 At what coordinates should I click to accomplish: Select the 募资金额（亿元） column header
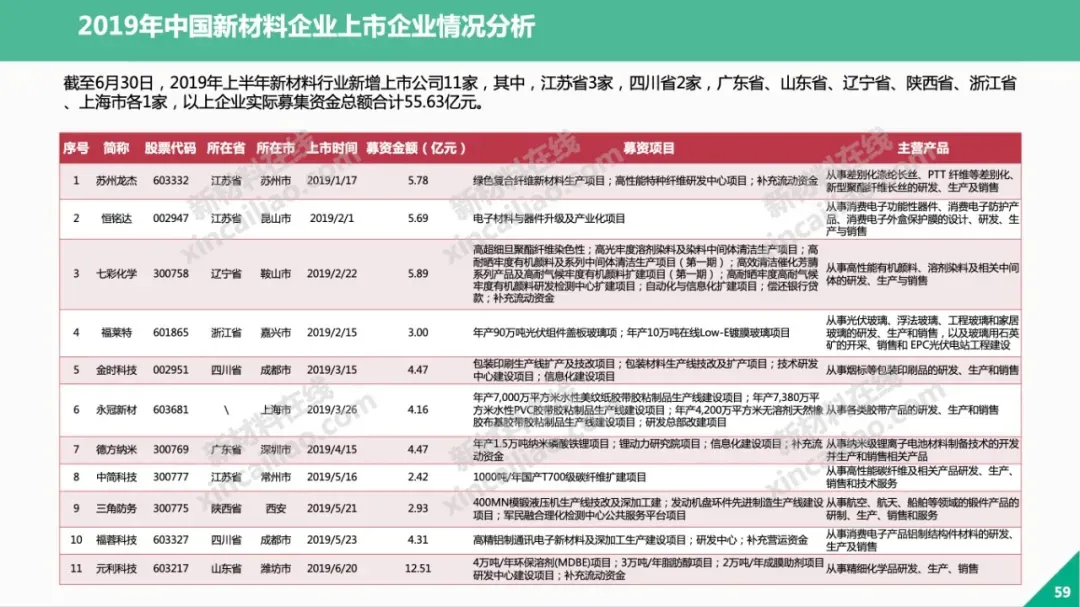(x=417, y=148)
